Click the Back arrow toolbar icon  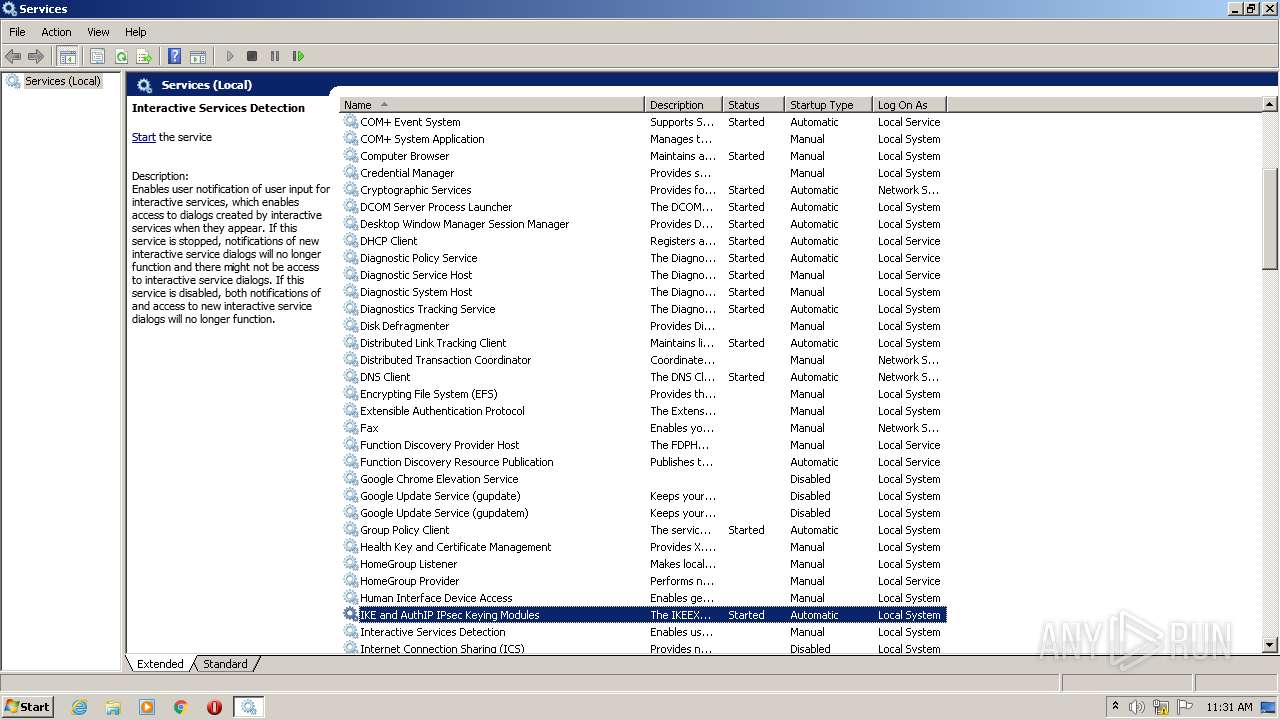tap(13, 57)
